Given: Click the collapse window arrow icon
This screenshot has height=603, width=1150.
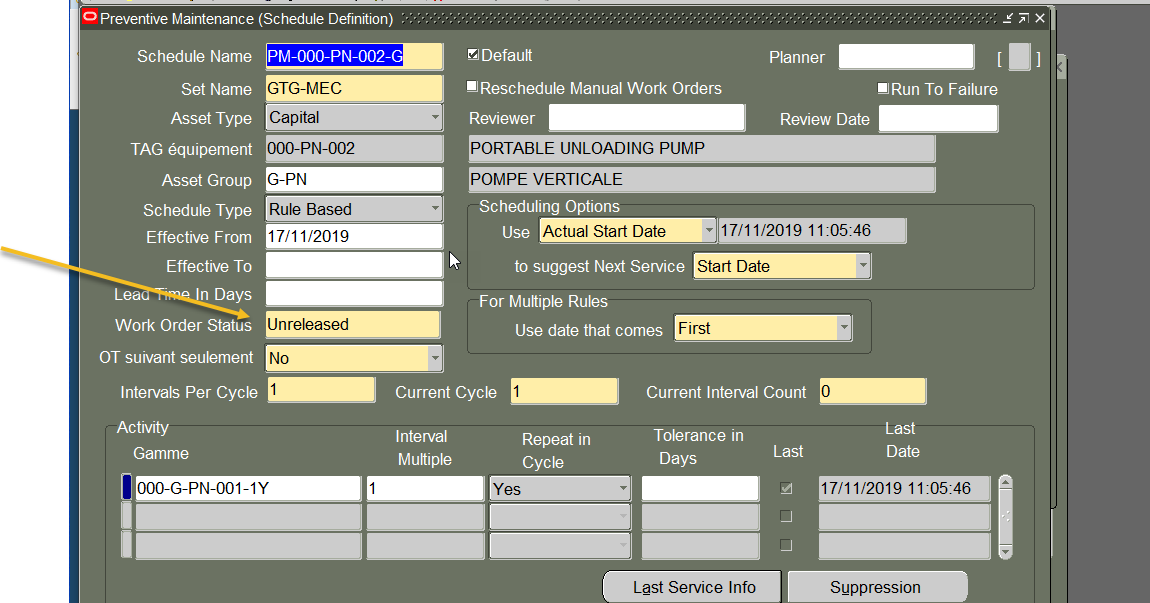Looking at the screenshot, I should click(x=1008, y=18).
